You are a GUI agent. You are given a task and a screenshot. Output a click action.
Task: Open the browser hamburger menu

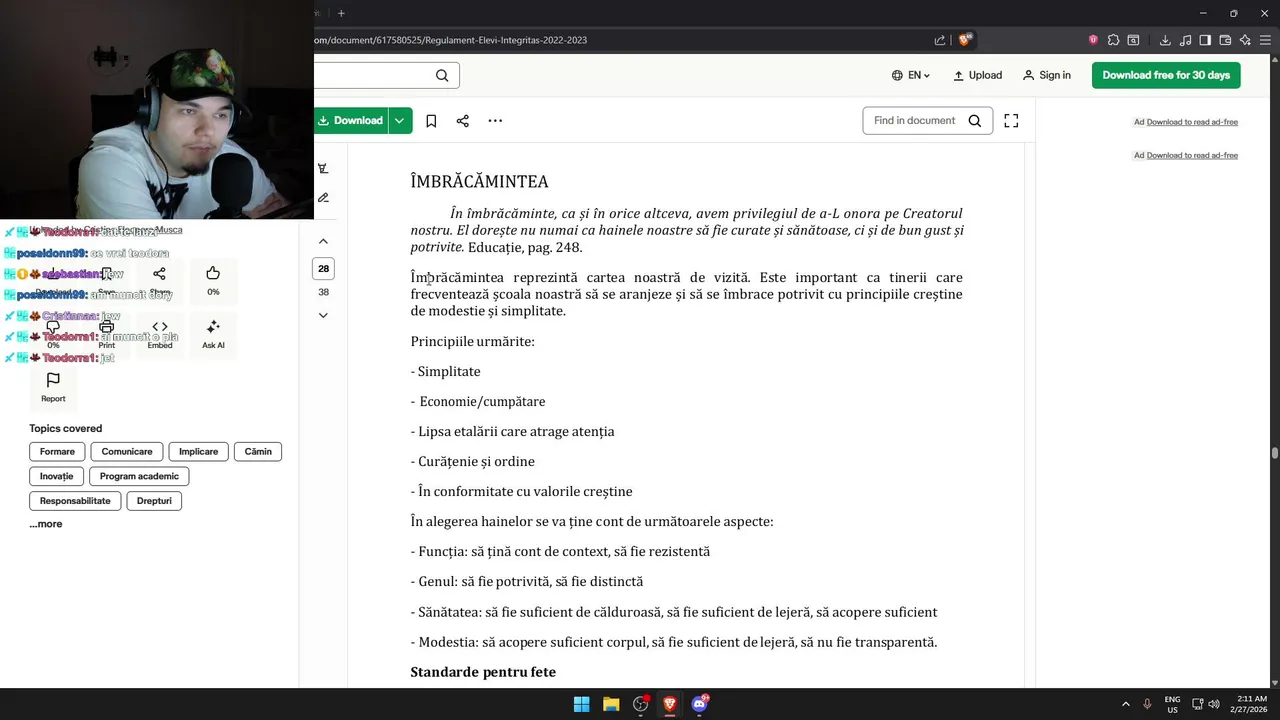pos(1265,40)
